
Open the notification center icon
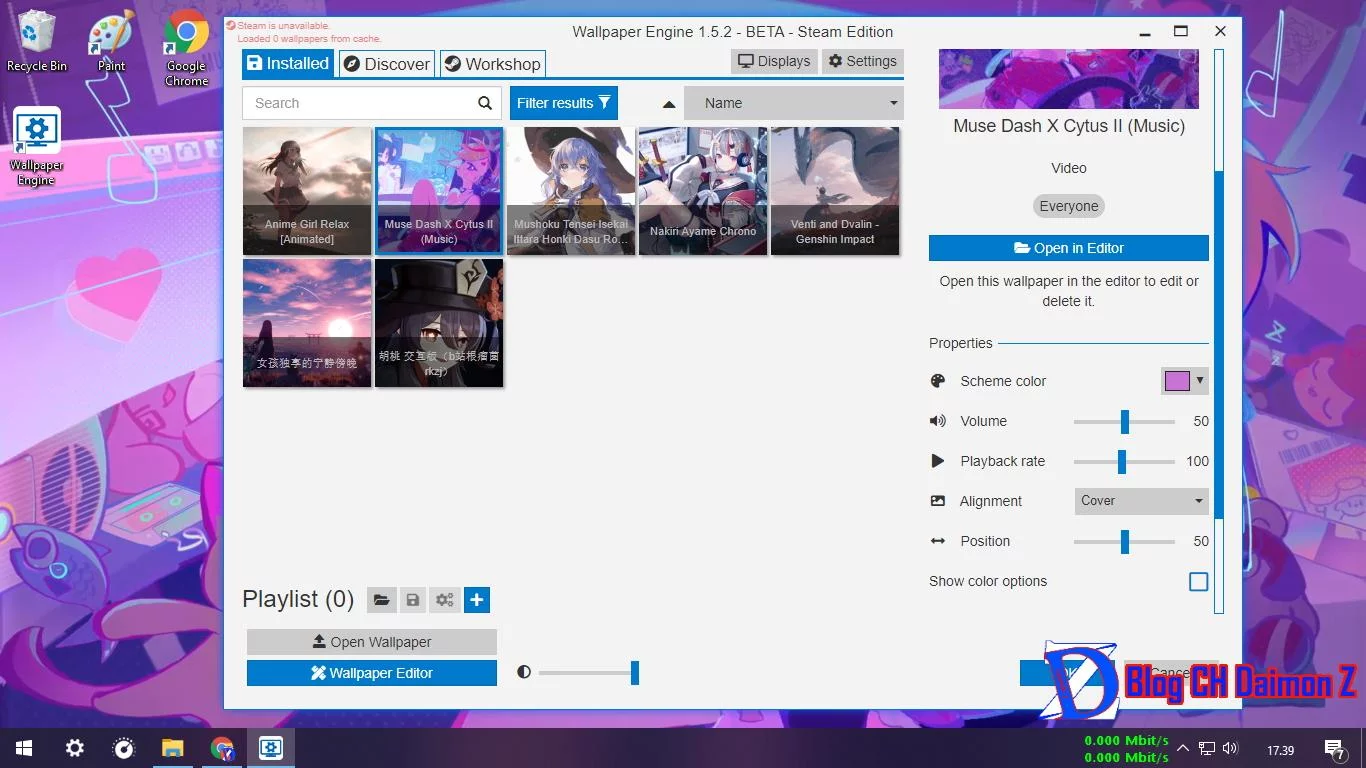tap(1334, 748)
